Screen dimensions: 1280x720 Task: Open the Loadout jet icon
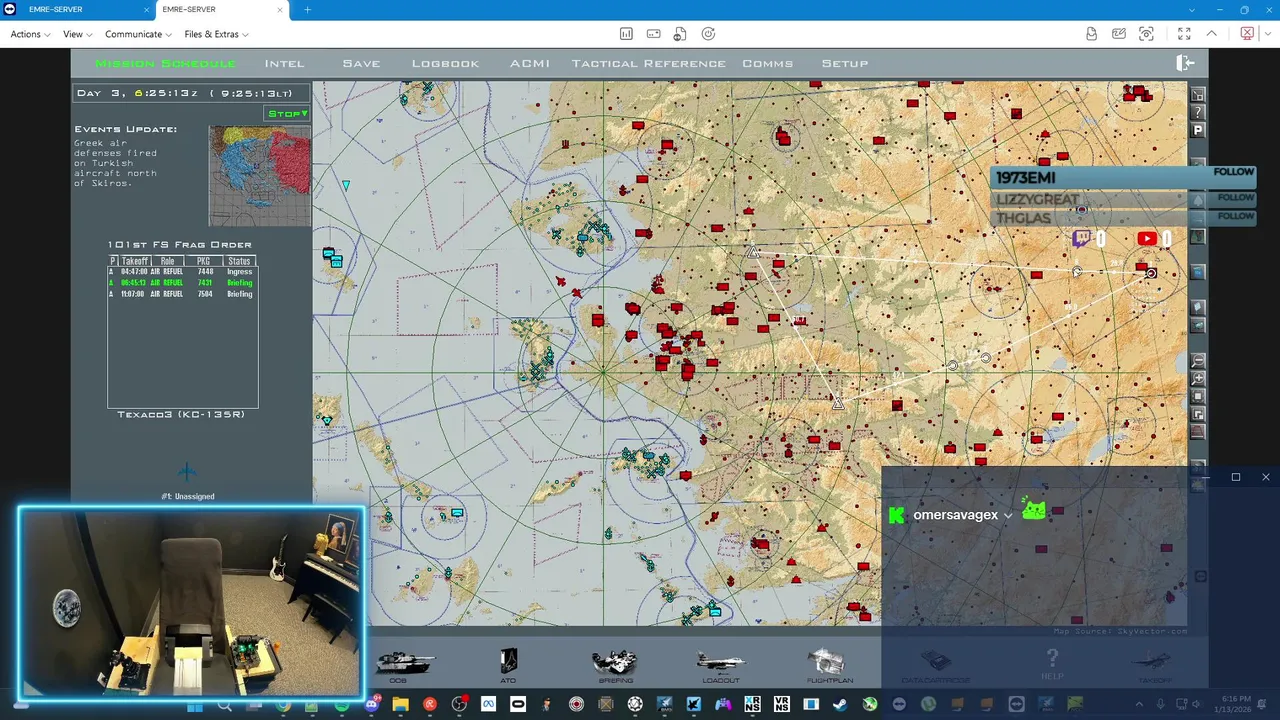(x=721, y=662)
